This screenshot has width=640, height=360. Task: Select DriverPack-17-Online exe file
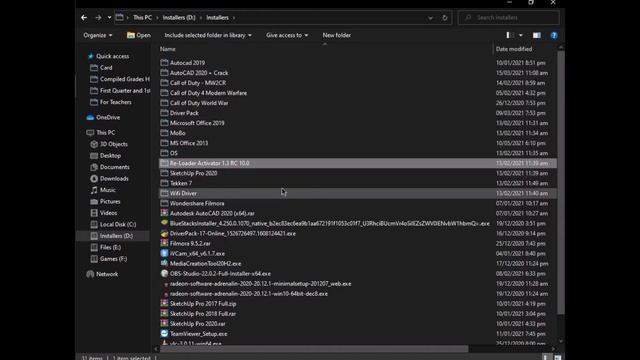233,233
